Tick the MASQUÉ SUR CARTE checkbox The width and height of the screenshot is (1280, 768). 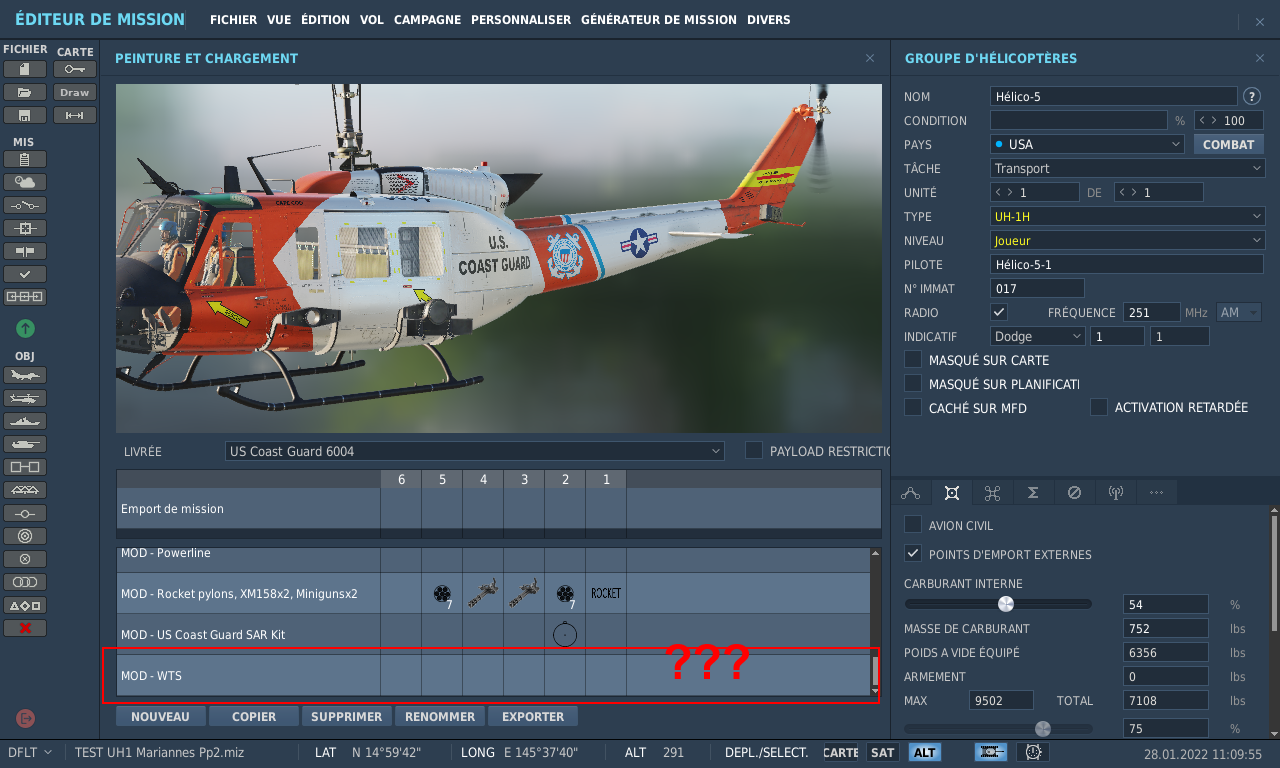pyautogui.click(x=913, y=360)
